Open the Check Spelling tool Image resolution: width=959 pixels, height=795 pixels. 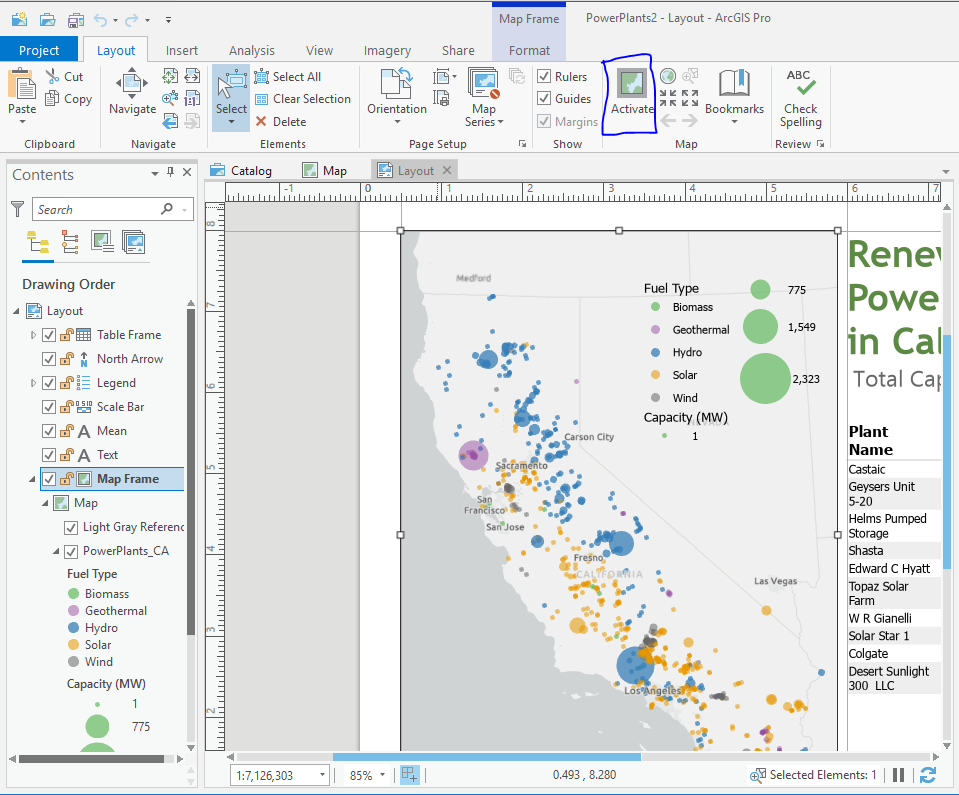[799, 95]
